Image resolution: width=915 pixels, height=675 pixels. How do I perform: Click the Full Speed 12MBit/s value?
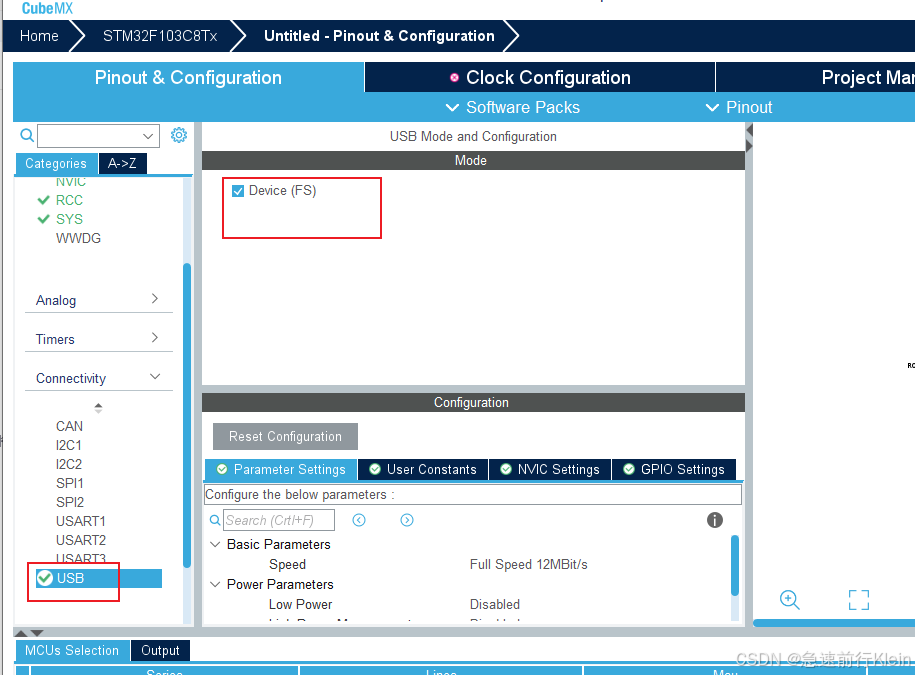pyautogui.click(x=529, y=565)
